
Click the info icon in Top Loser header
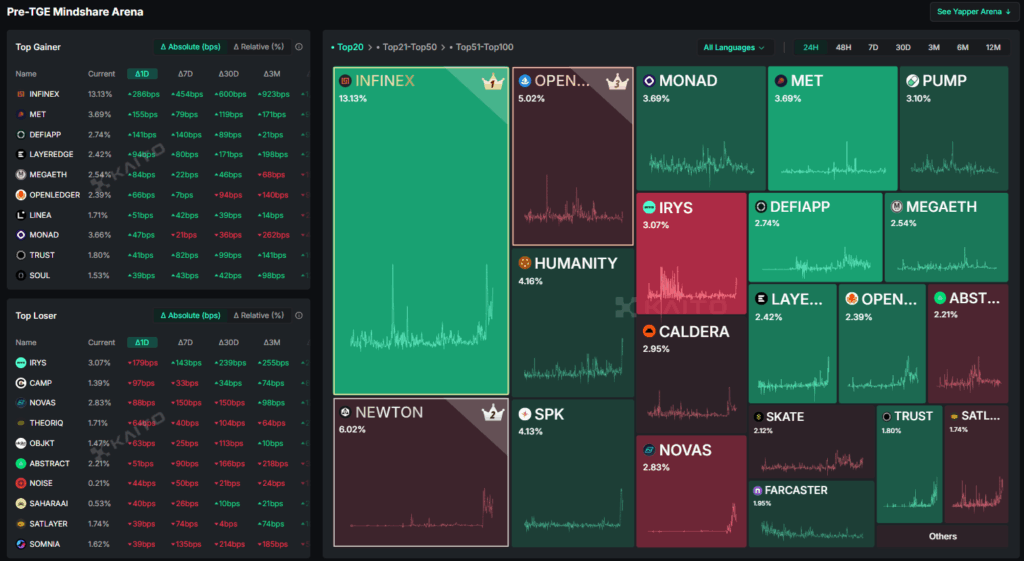pyautogui.click(x=299, y=316)
